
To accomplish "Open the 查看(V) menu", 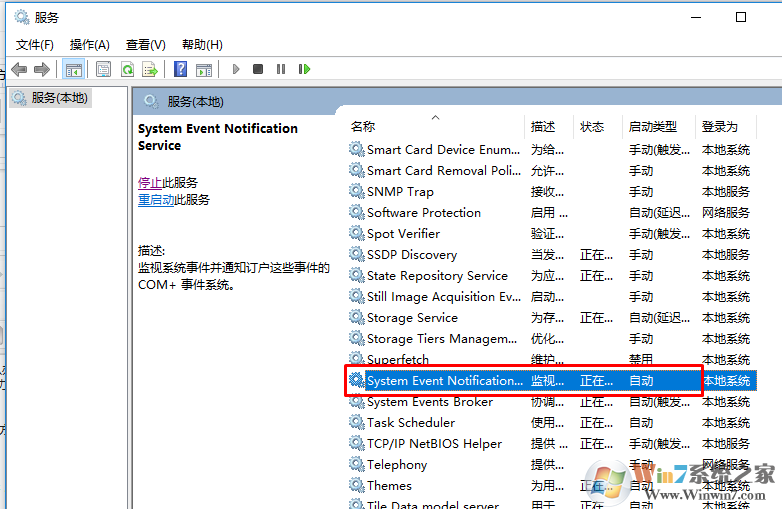I will [x=145, y=44].
